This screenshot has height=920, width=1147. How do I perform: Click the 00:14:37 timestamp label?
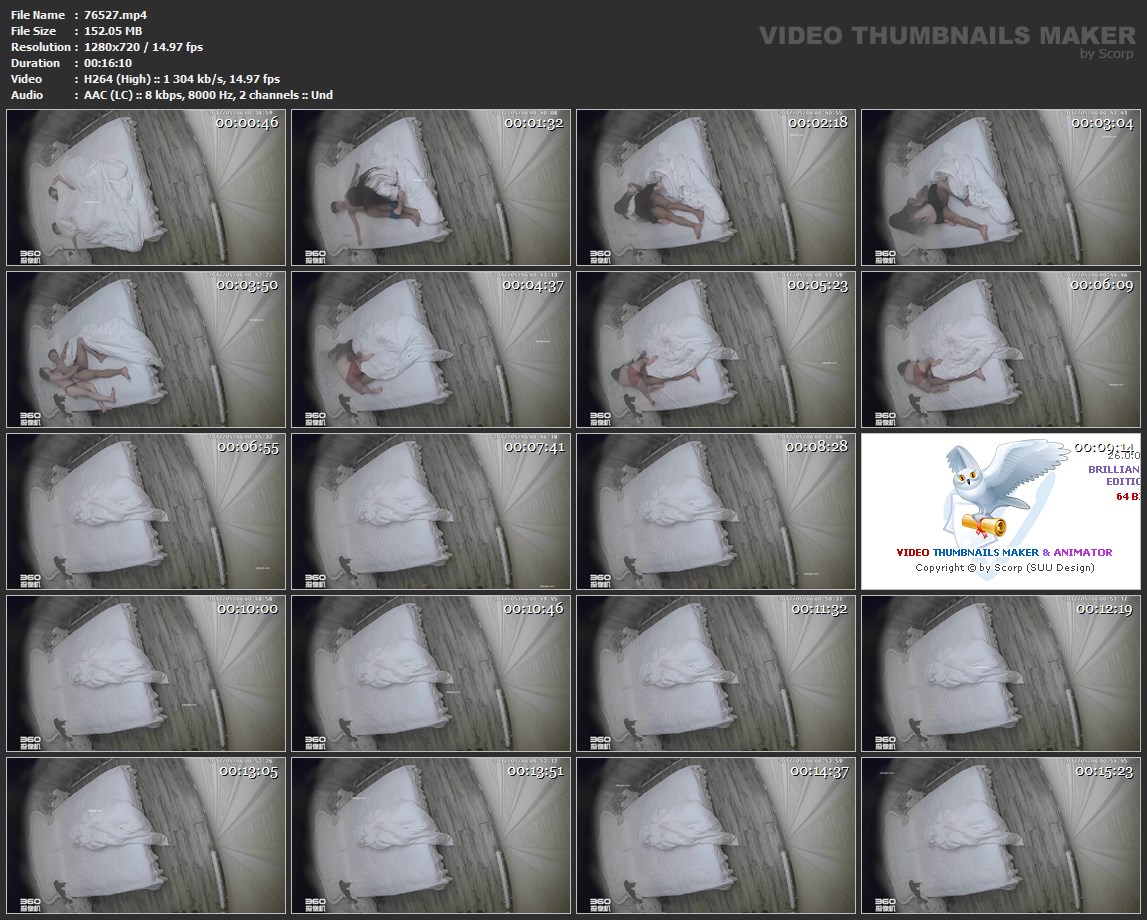click(819, 771)
